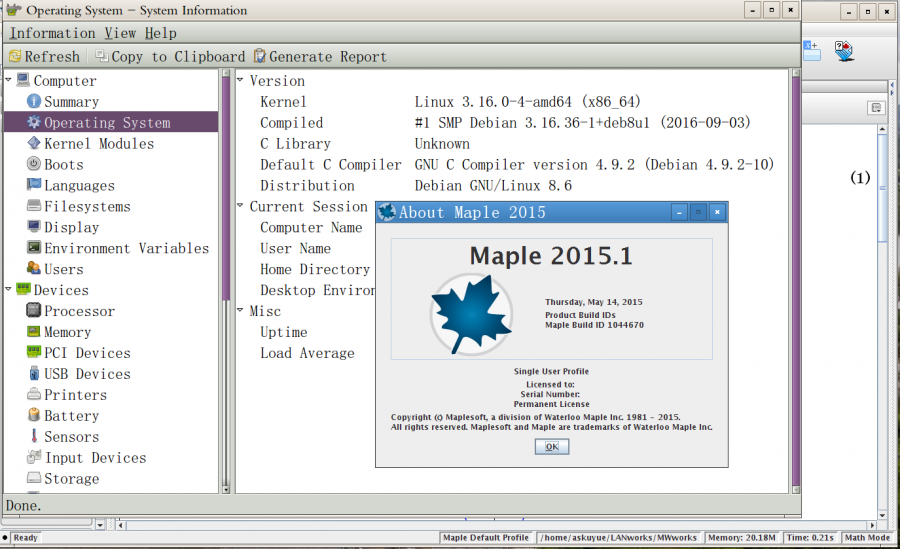Click the Sensors thermometer icon
900x549 pixels.
(34, 436)
